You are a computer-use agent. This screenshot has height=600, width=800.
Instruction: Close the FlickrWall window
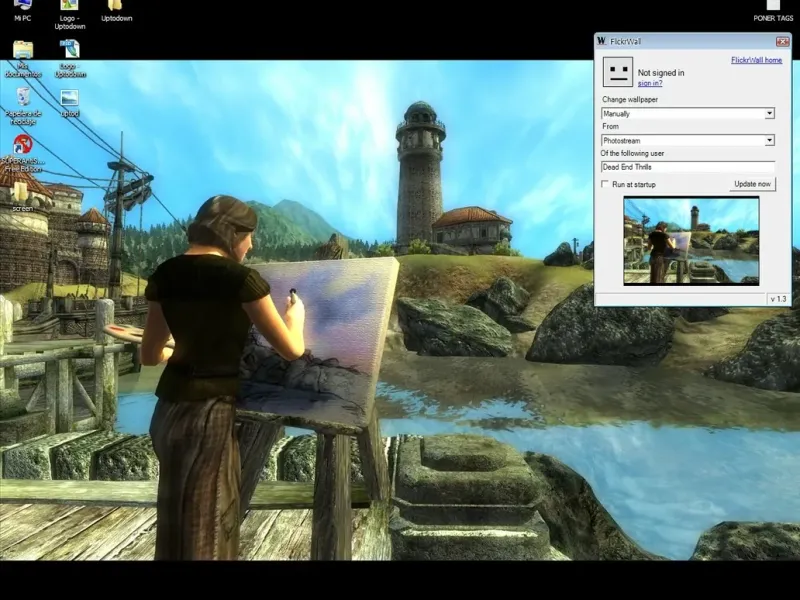[x=782, y=41]
